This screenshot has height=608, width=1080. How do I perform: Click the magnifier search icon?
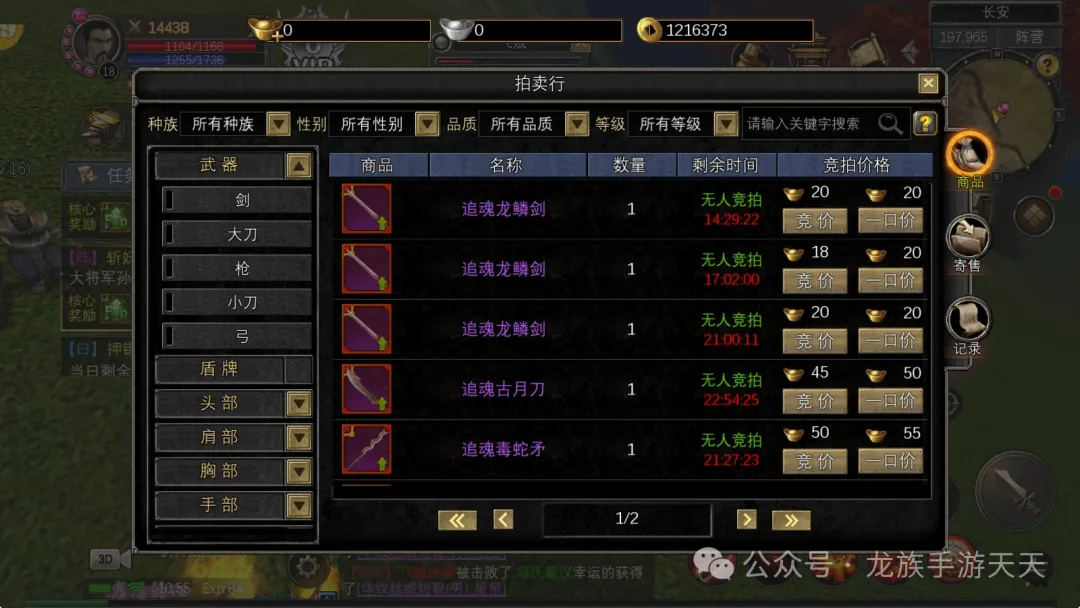(889, 124)
